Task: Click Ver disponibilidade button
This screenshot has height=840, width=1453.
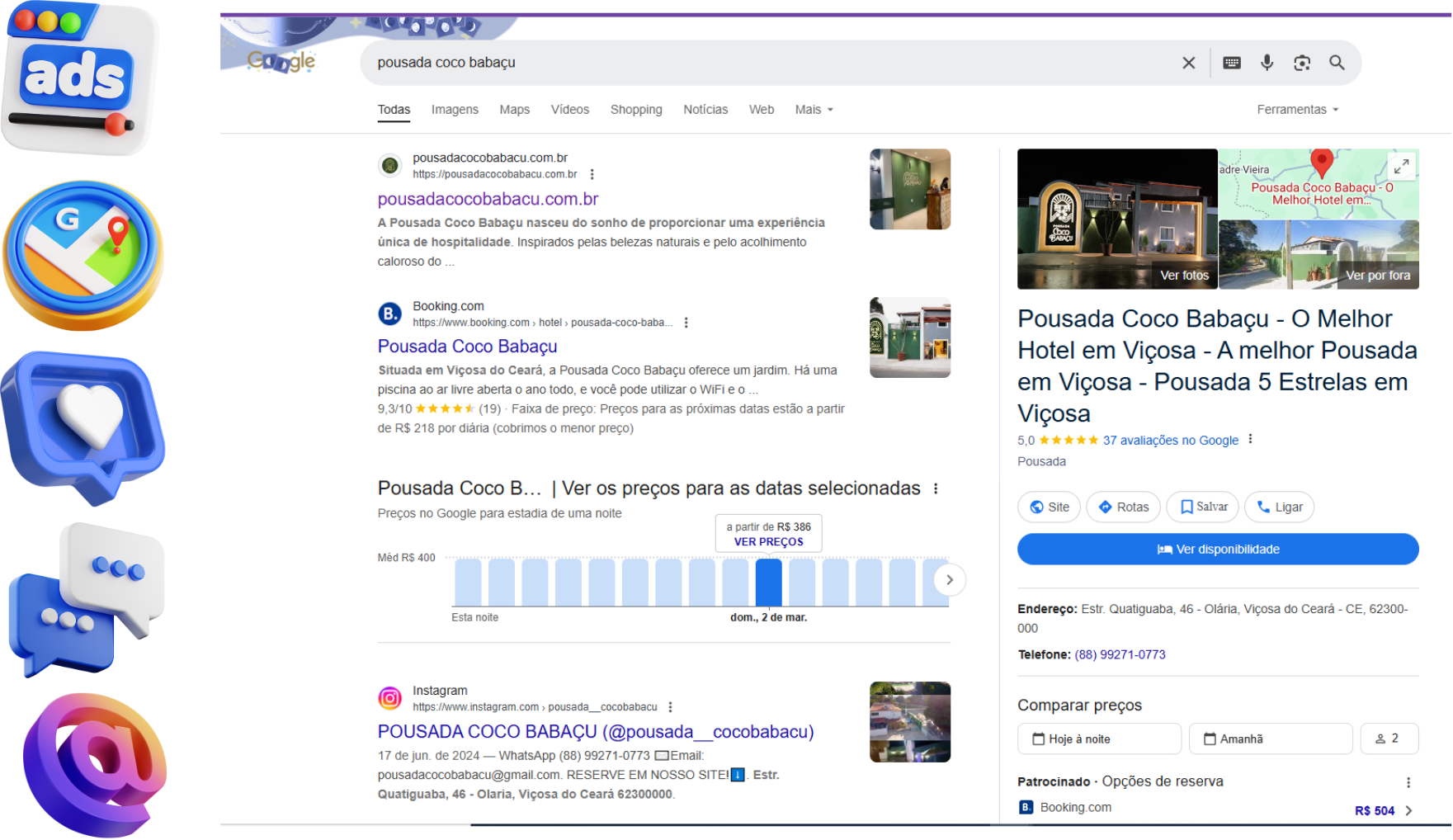Action: (1218, 549)
